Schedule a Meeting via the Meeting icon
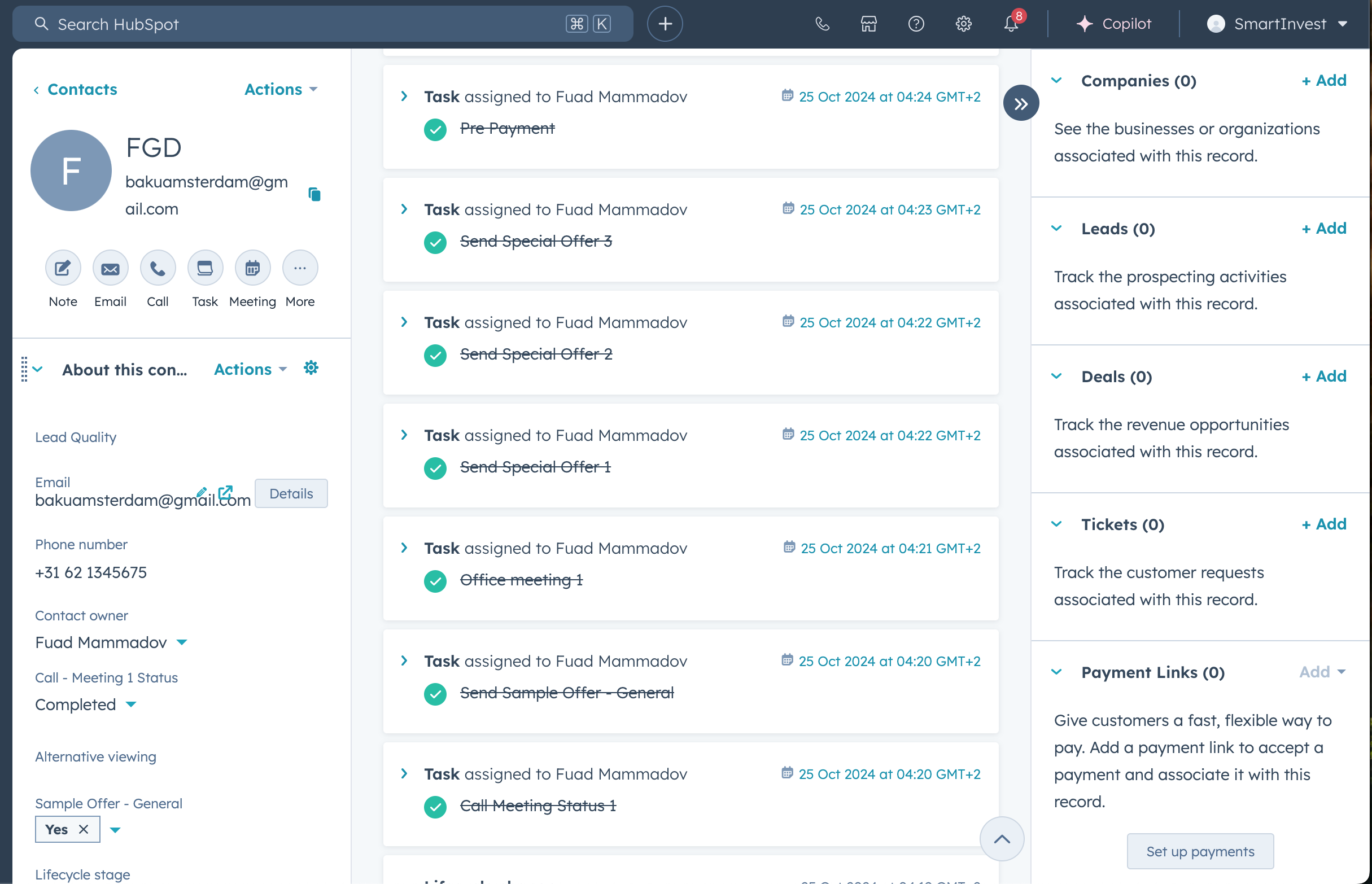Screen dimensions: 1372x884 pos(252,268)
